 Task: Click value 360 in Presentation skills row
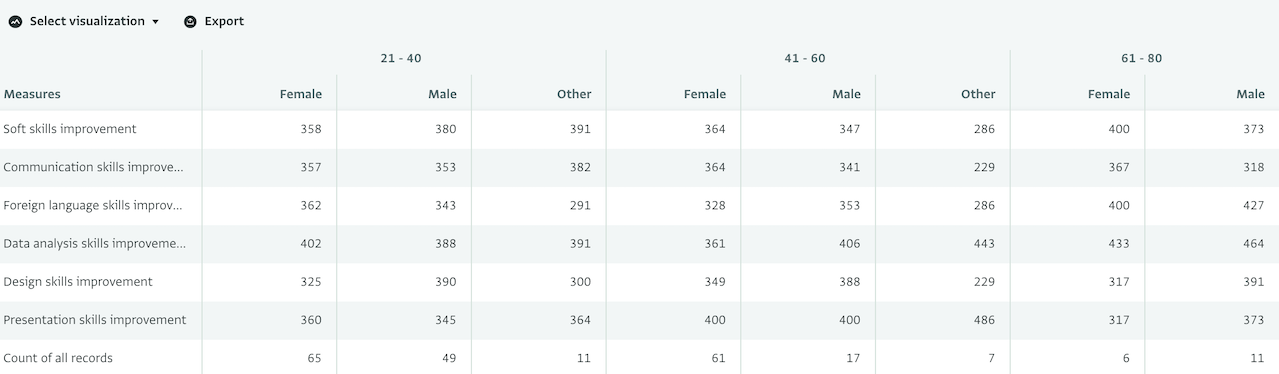(x=311, y=319)
